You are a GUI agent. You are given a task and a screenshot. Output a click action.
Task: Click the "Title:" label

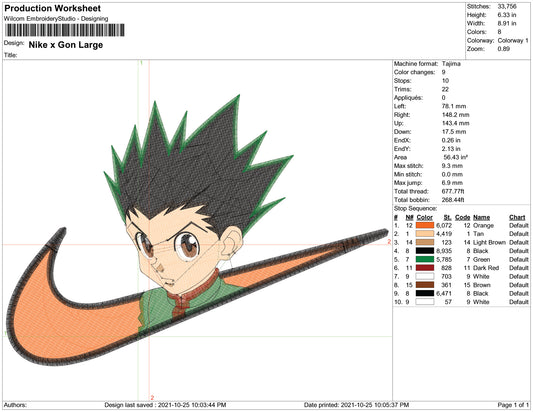click(x=11, y=55)
